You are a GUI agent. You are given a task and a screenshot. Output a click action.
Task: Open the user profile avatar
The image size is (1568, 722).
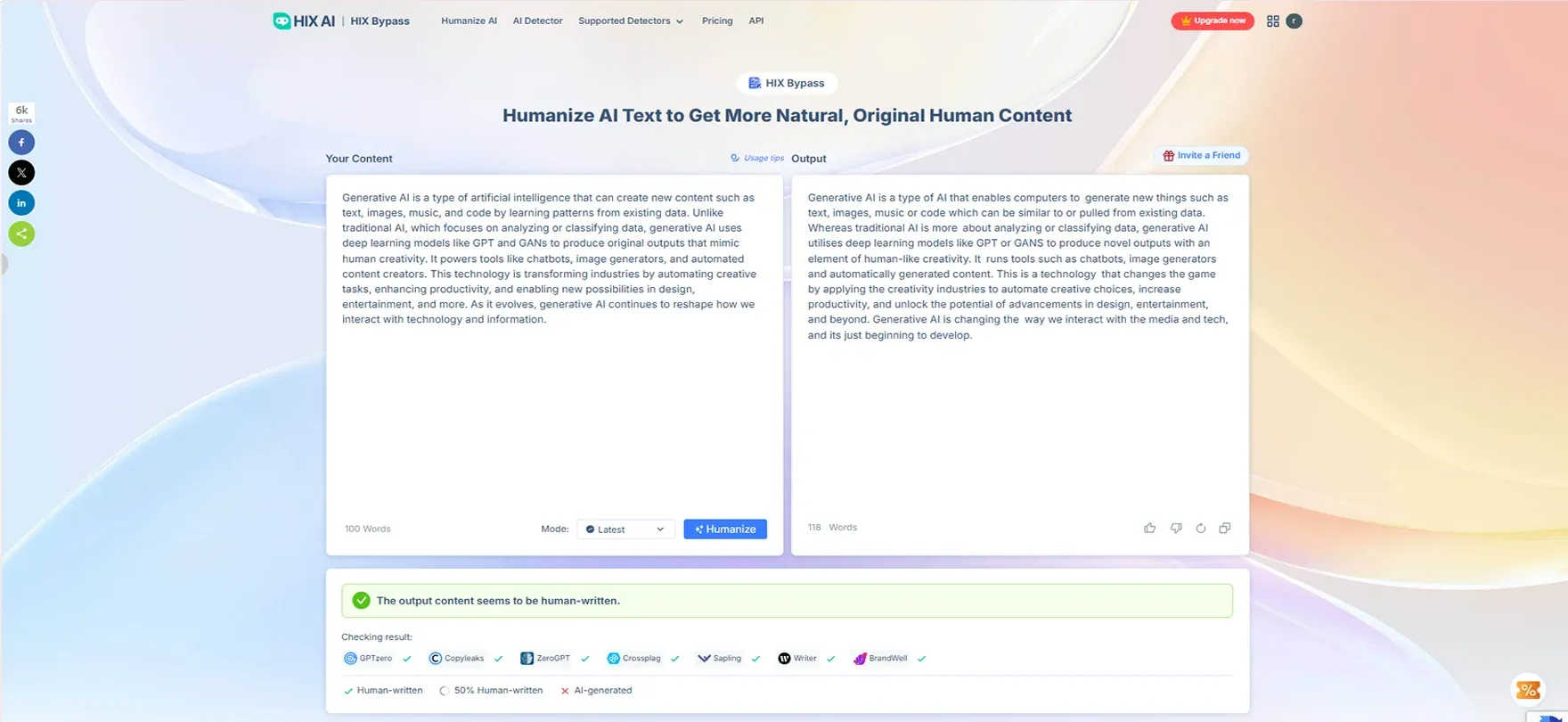1294,21
